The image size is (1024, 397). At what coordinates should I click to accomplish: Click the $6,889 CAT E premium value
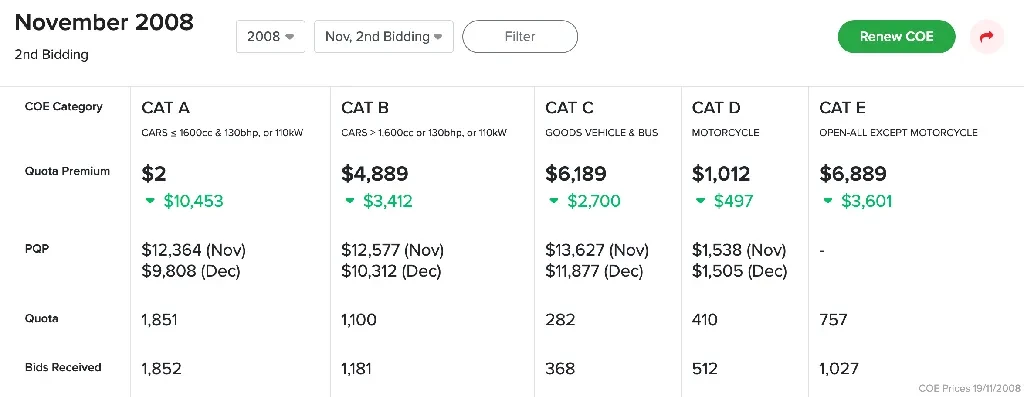[x=853, y=174]
